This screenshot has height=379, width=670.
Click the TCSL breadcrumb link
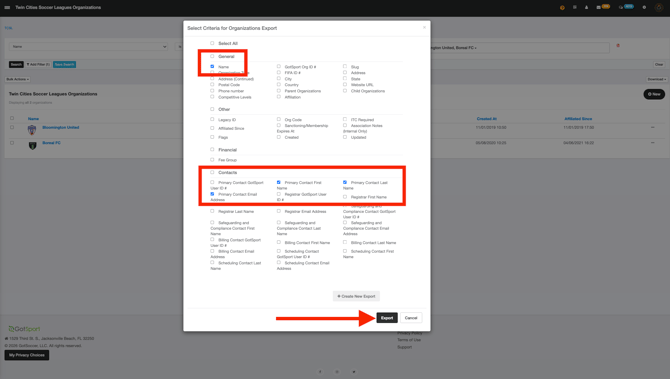tap(9, 28)
